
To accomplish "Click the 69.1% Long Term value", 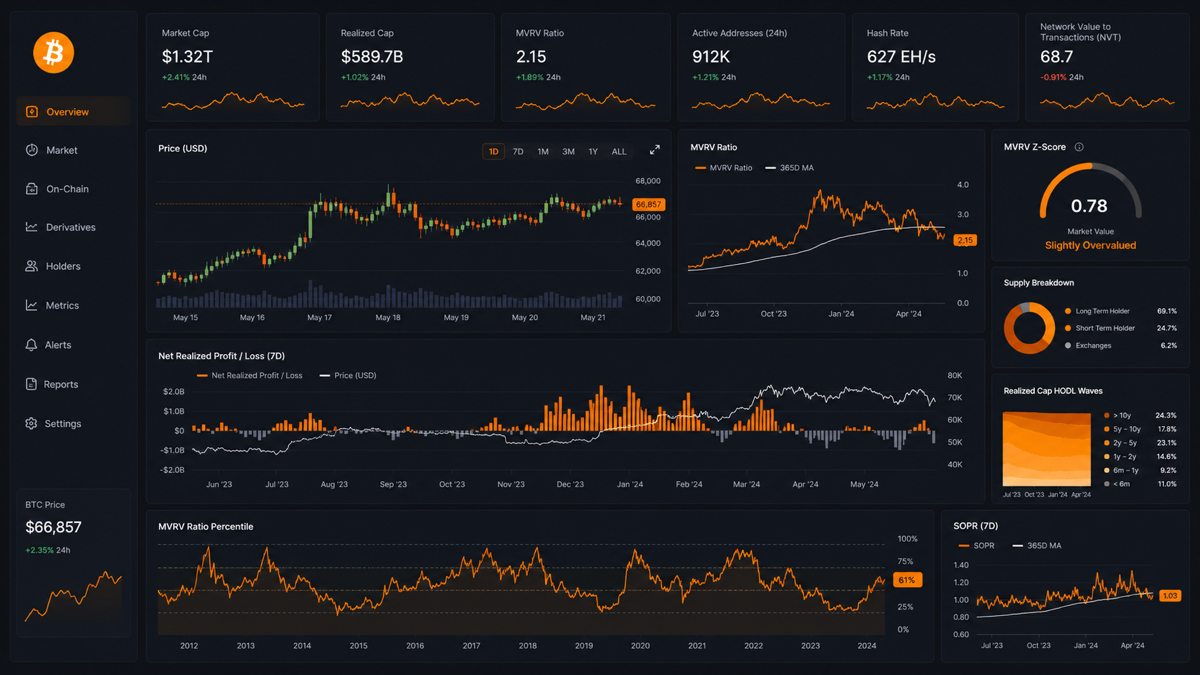I will tap(1166, 311).
